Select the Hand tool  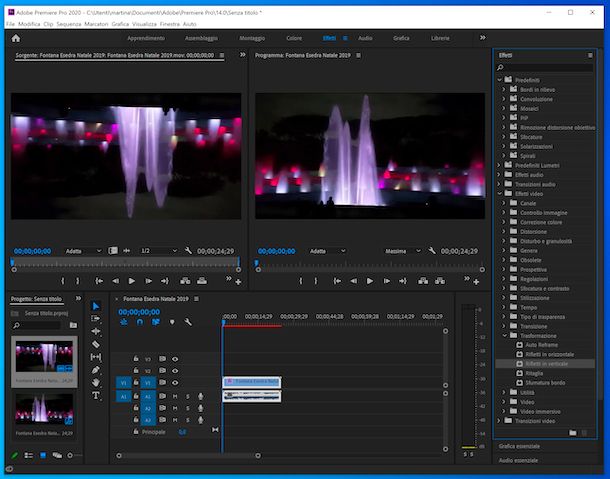click(x=96, y=383)
